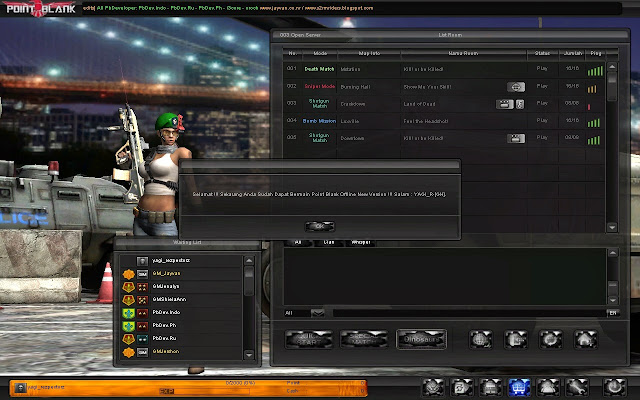
Task: Click the rank icon beside PbDev.Ru
Action: point(142,339)
